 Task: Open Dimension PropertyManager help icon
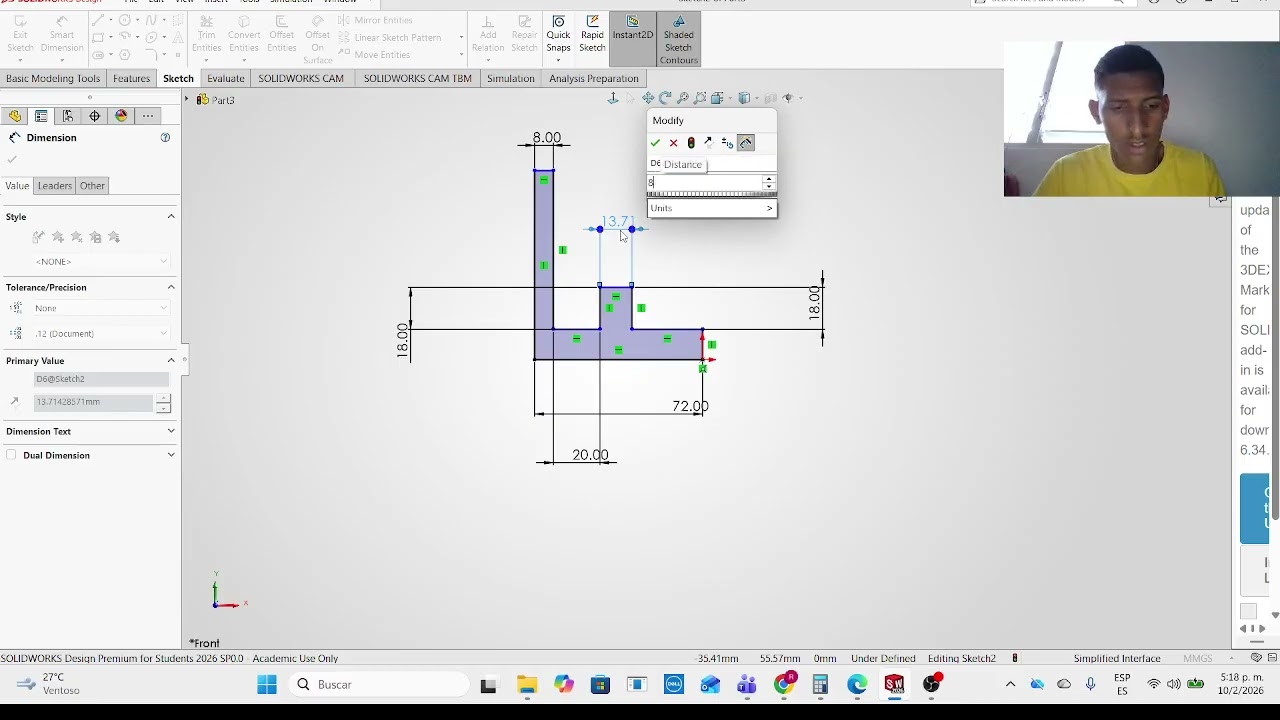[x=166, y=137]
